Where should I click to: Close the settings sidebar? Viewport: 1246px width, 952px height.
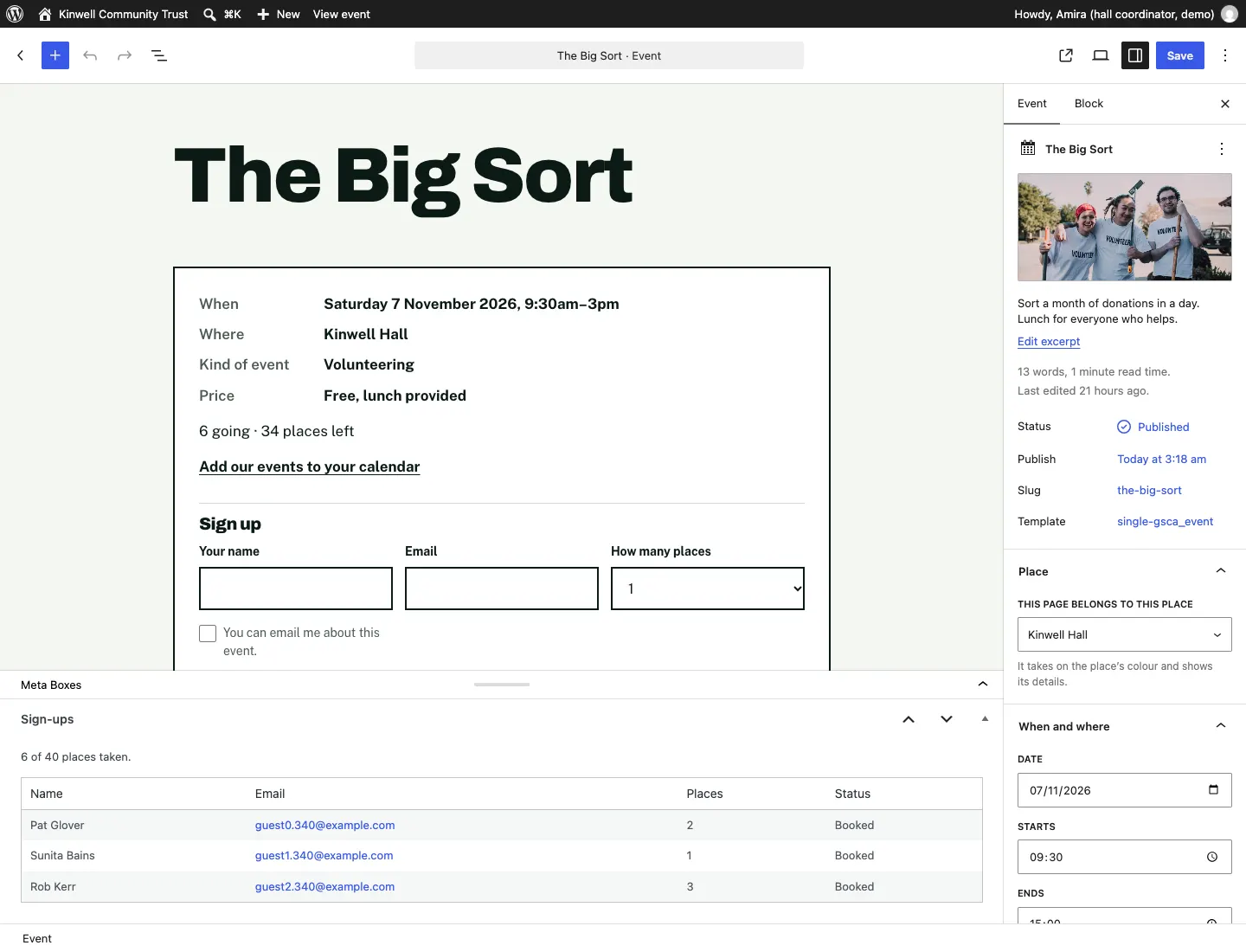click(1225, 104)
